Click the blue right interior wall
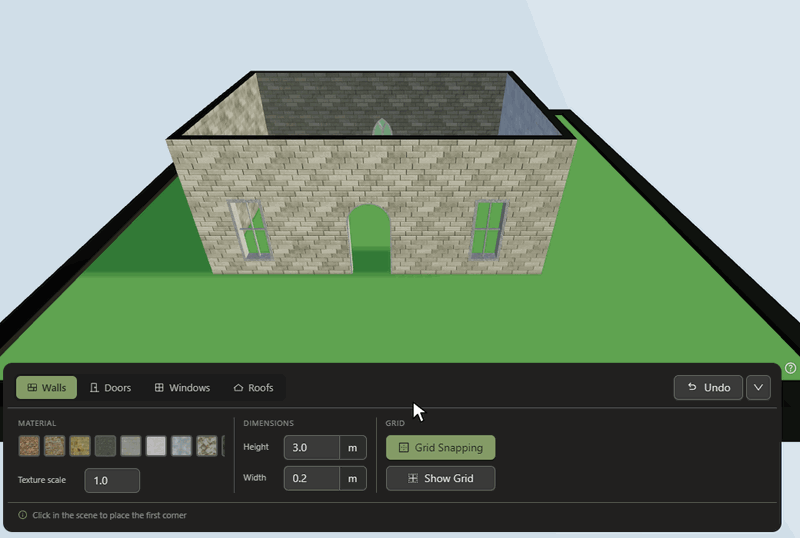This screenshot has height=538, width=800. (528, 110)
